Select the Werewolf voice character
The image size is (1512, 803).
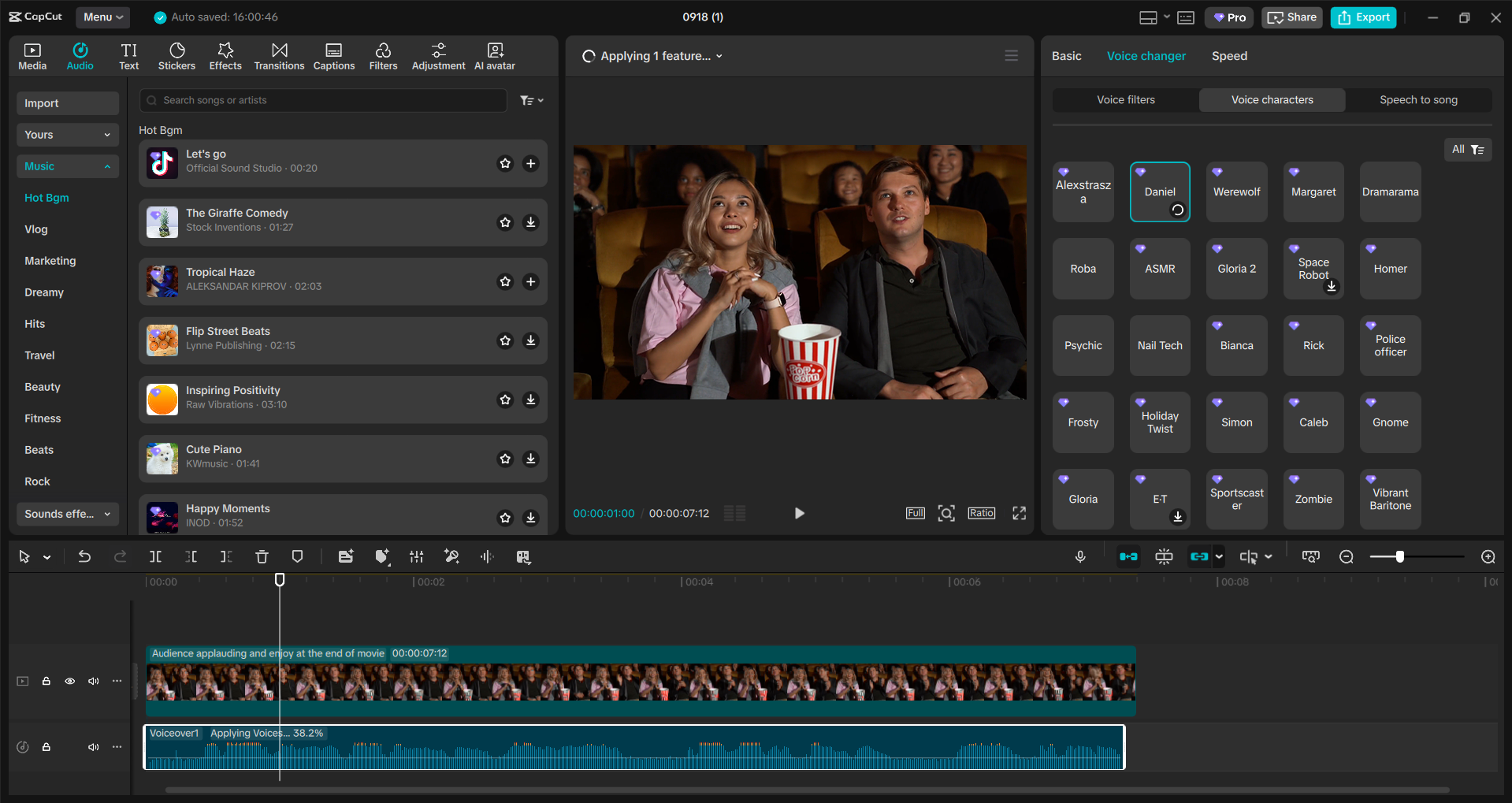pyautogui.click(x=1235, y=191)
